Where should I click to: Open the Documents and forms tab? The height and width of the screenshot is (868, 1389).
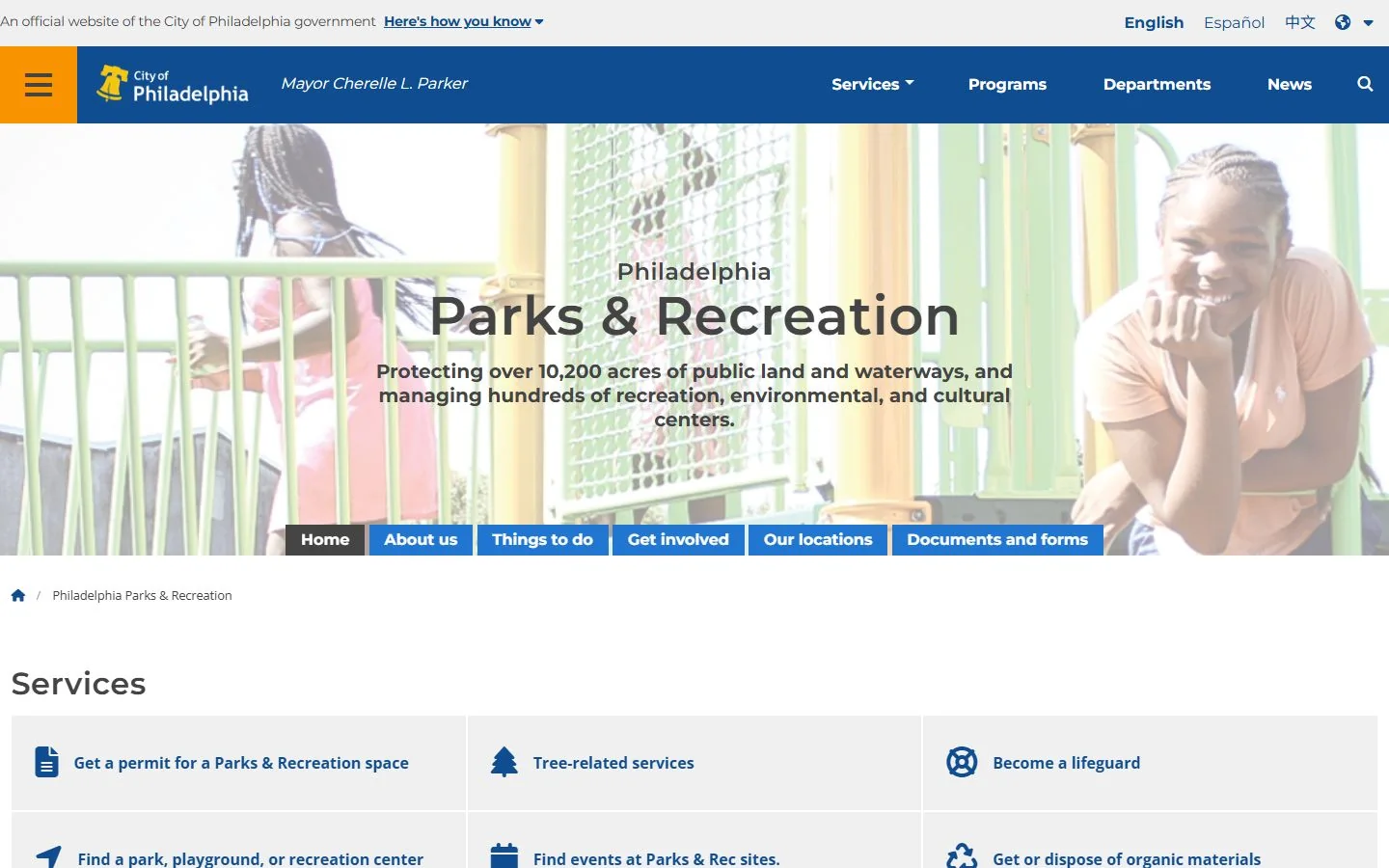click(997, 540)
